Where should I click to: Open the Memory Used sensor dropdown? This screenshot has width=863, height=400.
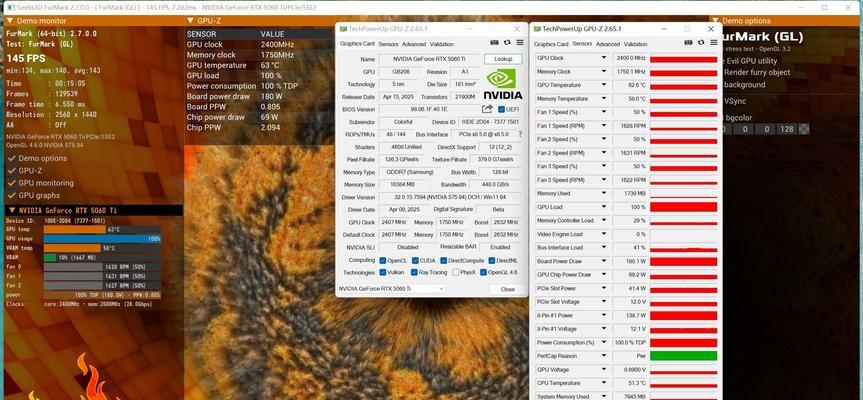[x=604, y=194]
